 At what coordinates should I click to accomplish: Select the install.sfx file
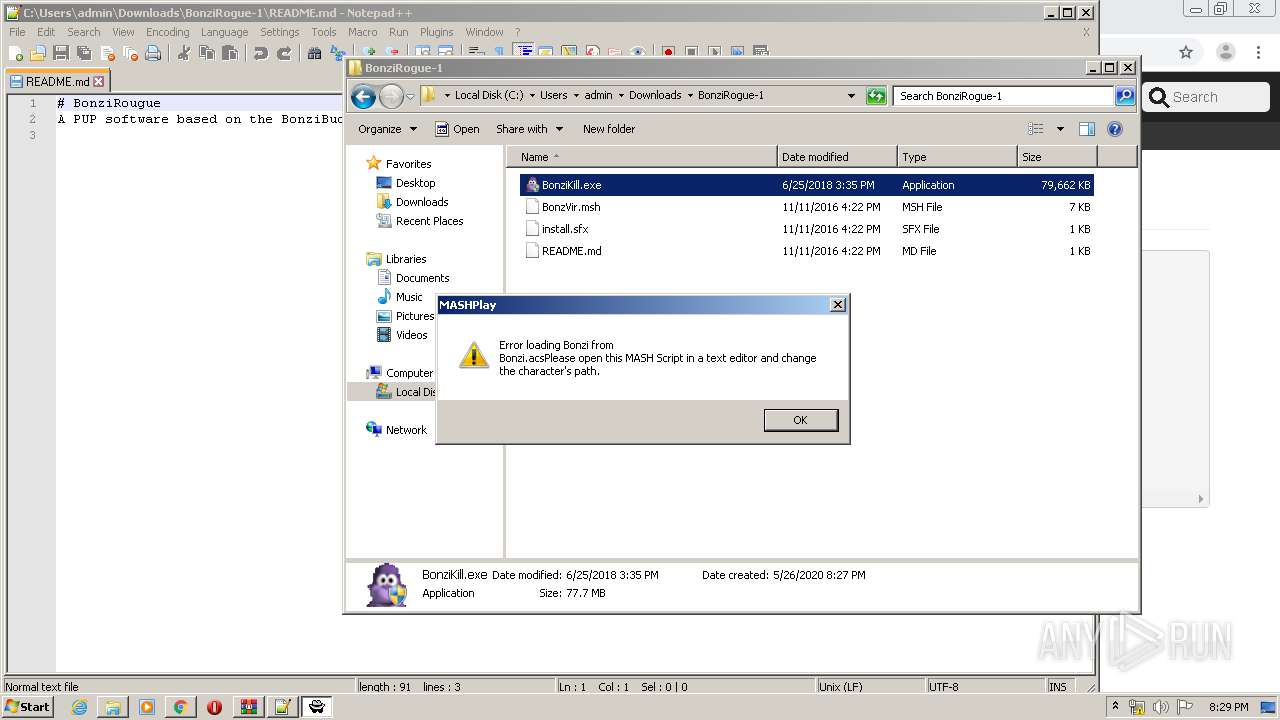[x=806, y=229]
